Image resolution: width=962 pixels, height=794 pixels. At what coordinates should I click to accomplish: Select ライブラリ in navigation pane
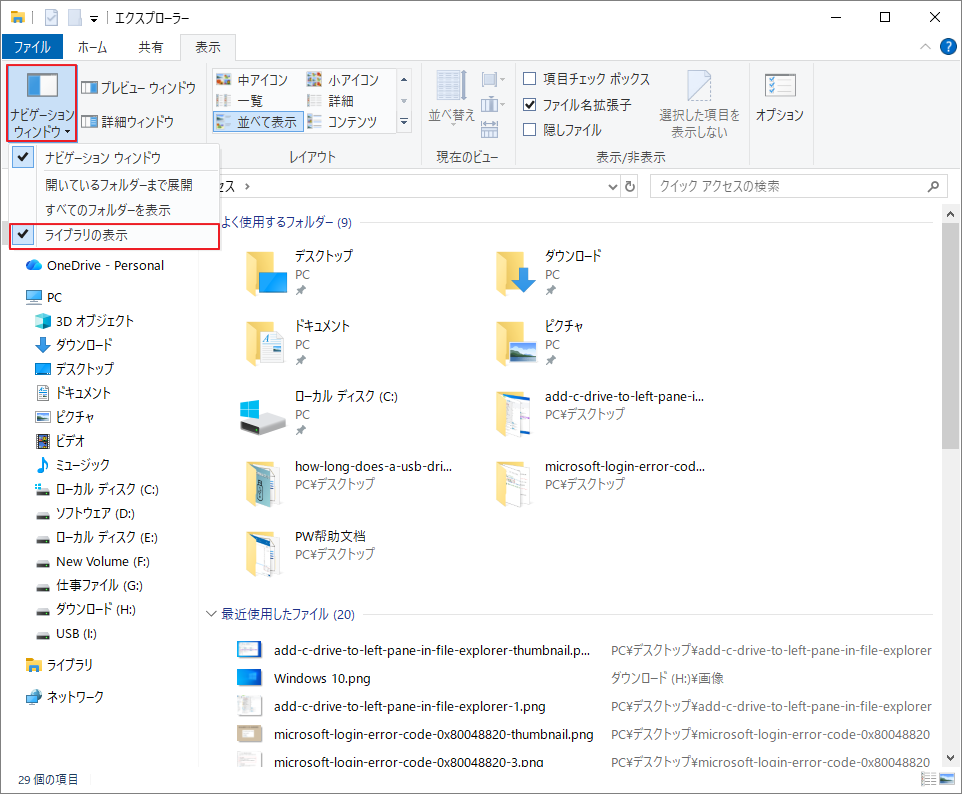(60, 665)
